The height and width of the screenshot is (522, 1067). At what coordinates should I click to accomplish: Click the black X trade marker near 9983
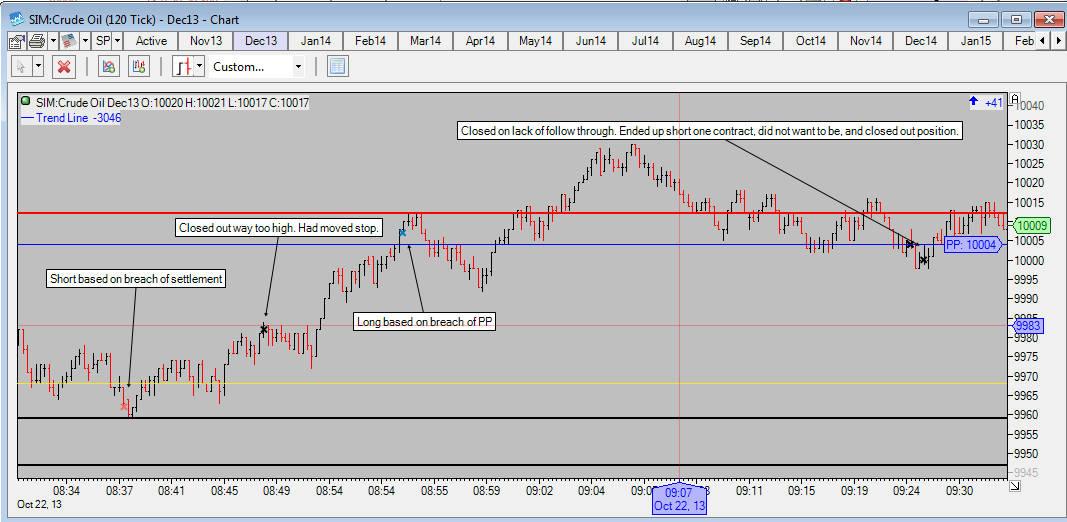pos(264,329)
